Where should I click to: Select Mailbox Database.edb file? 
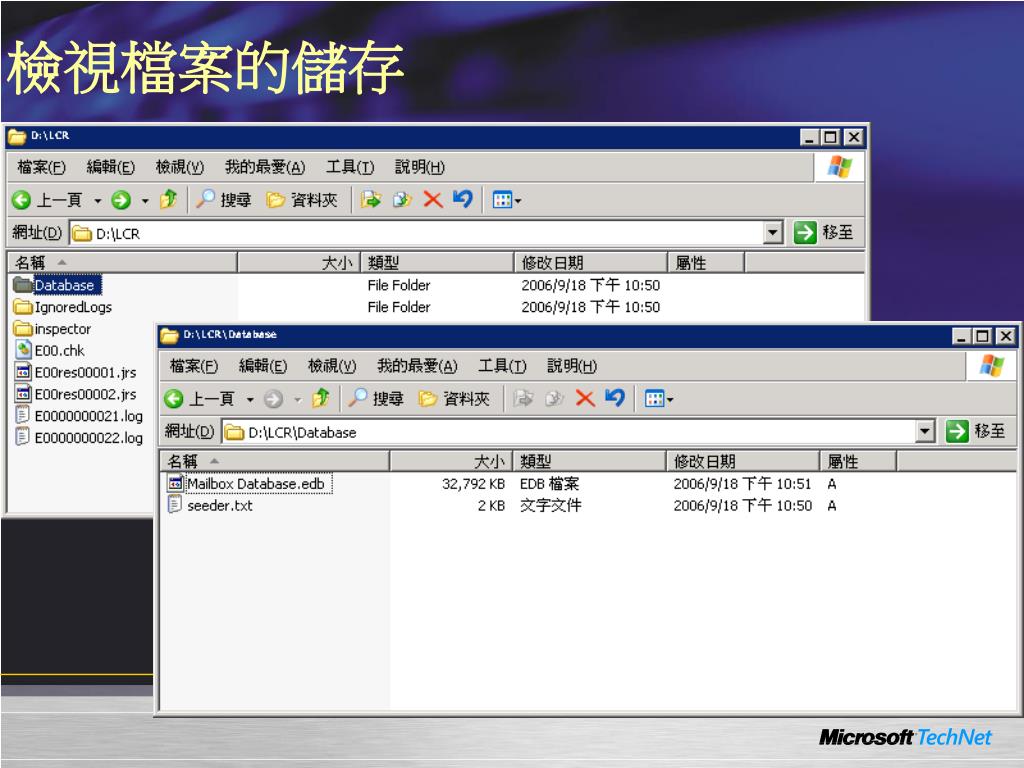point(248,484)
